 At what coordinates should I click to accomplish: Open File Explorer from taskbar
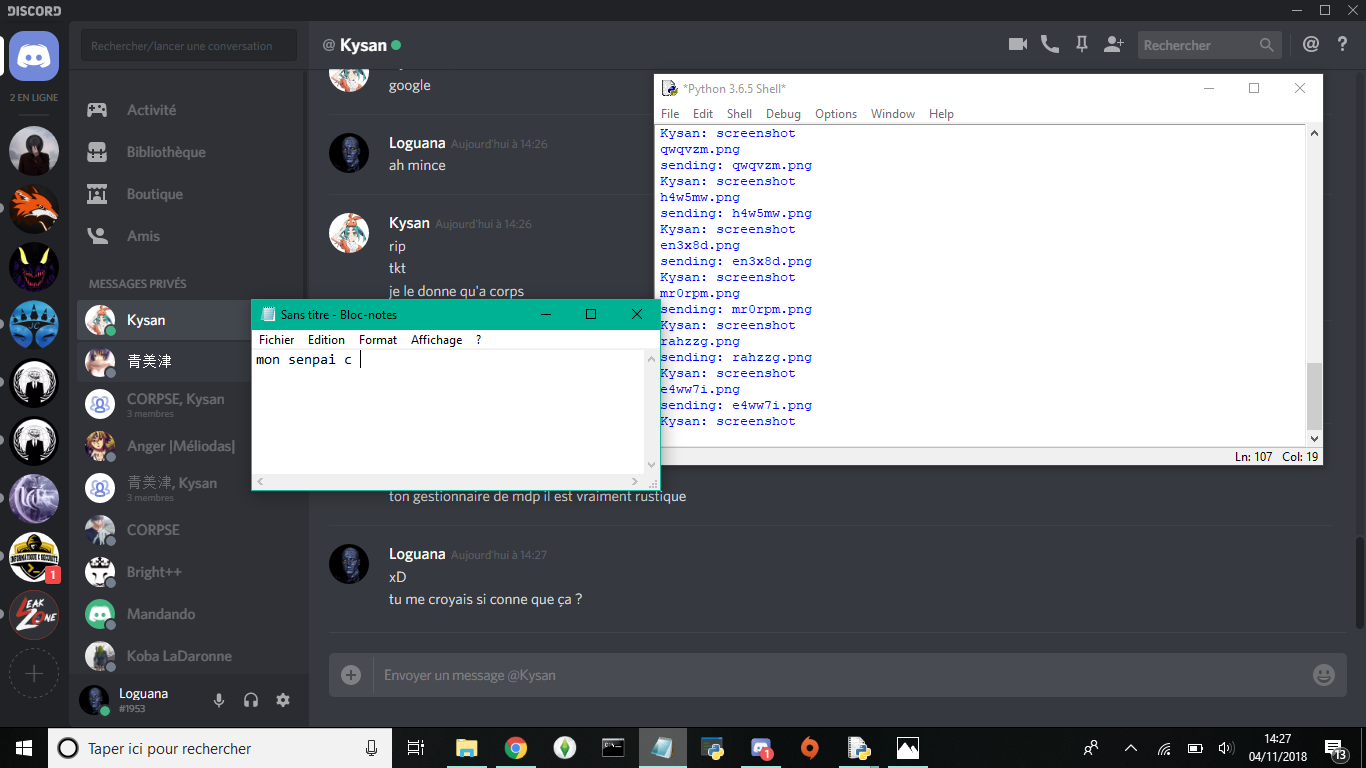(466, 748)
